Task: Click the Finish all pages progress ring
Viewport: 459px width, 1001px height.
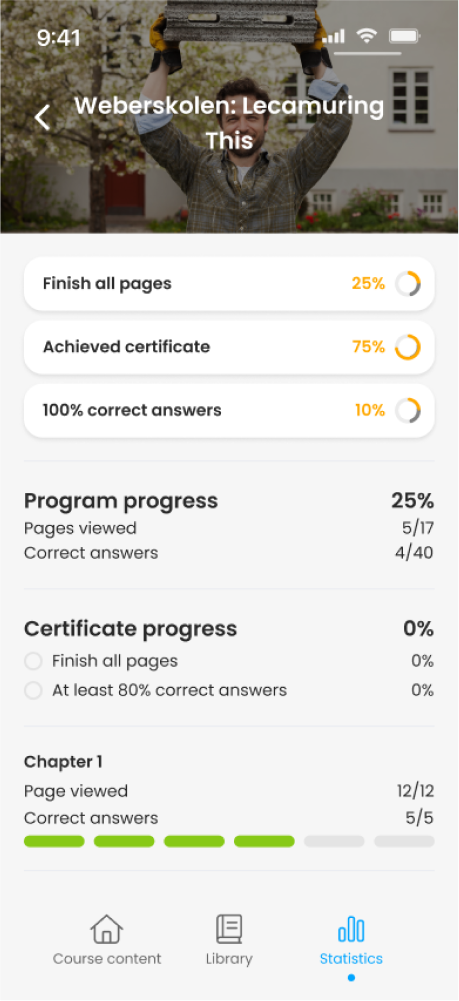Action: (407, 283)
